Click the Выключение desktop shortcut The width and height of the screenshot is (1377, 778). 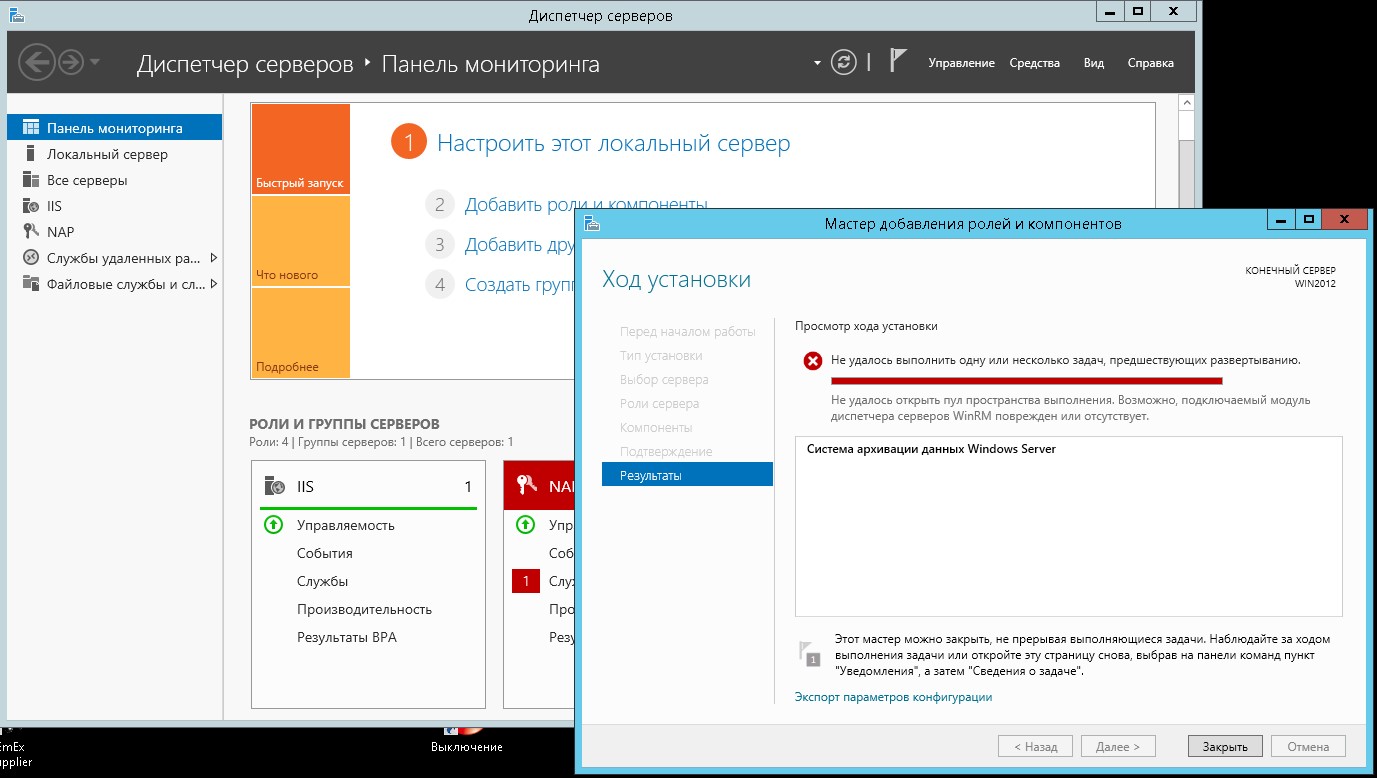tap(467, 740)
